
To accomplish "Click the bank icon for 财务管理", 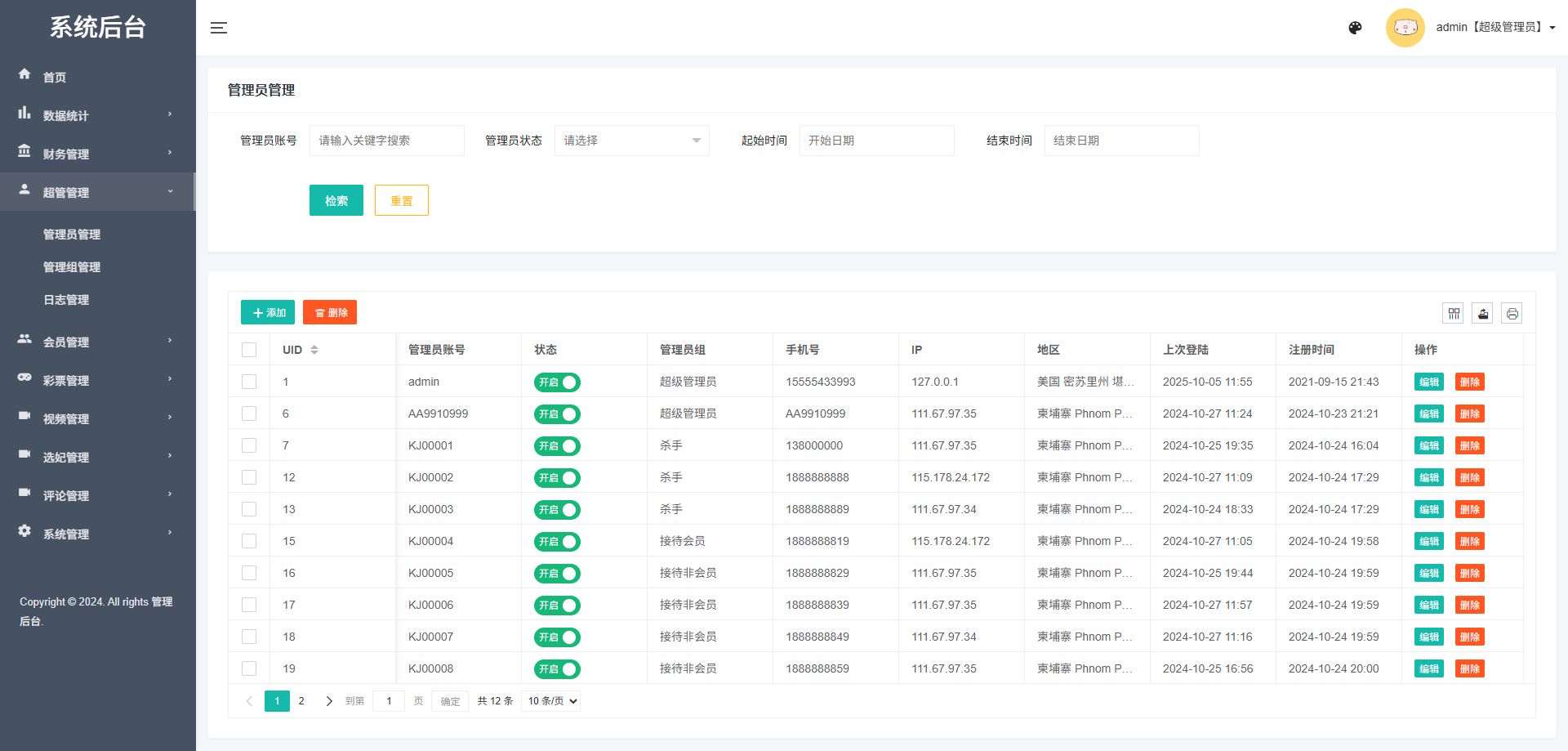I will coord(24,151).
